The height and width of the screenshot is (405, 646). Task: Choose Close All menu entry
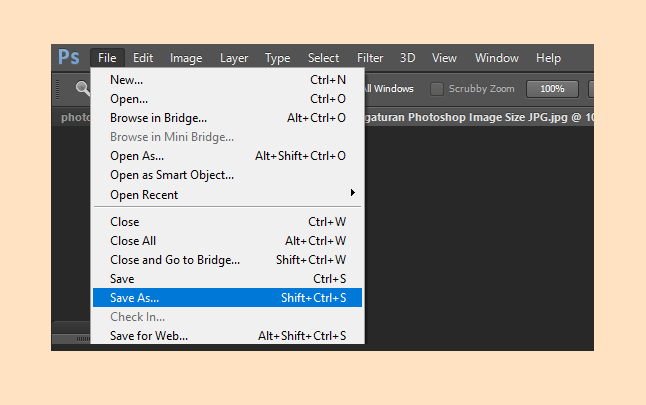pyautogui.click(x=227, y=241)
